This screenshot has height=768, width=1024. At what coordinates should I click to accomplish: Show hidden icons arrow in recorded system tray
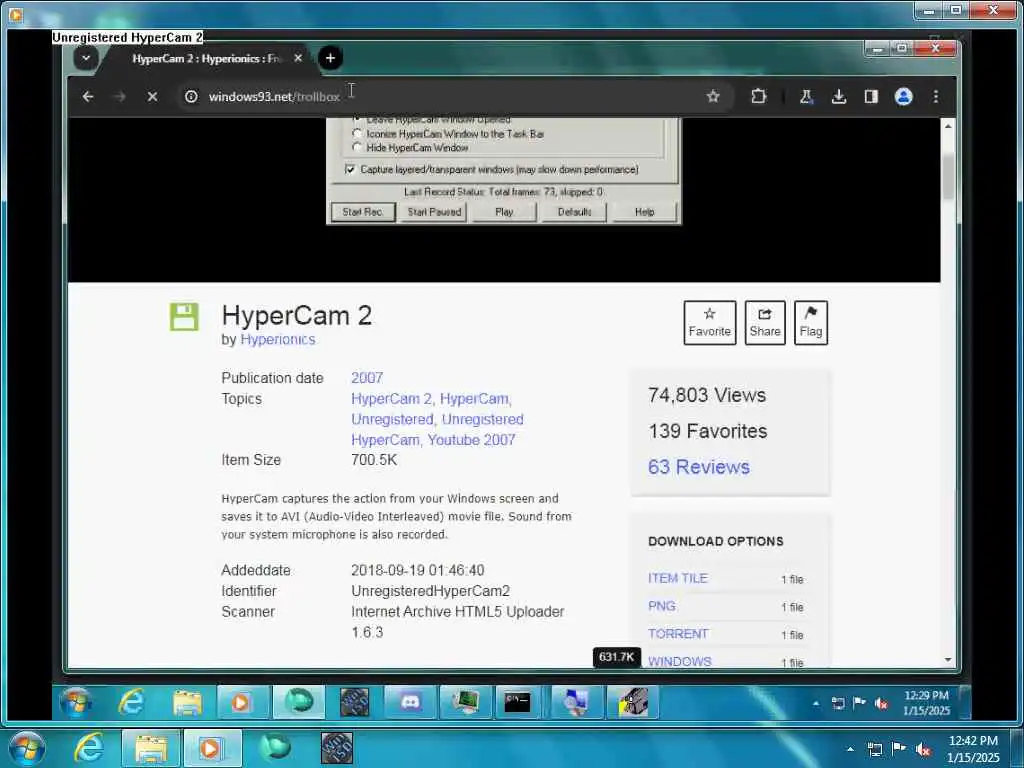[x=816, y=703]
